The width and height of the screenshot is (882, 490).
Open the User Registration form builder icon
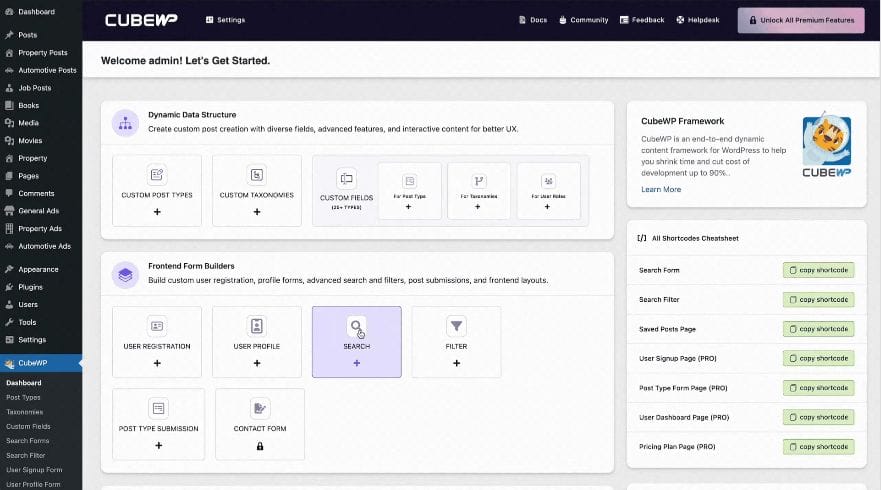[x=157, y=326]
